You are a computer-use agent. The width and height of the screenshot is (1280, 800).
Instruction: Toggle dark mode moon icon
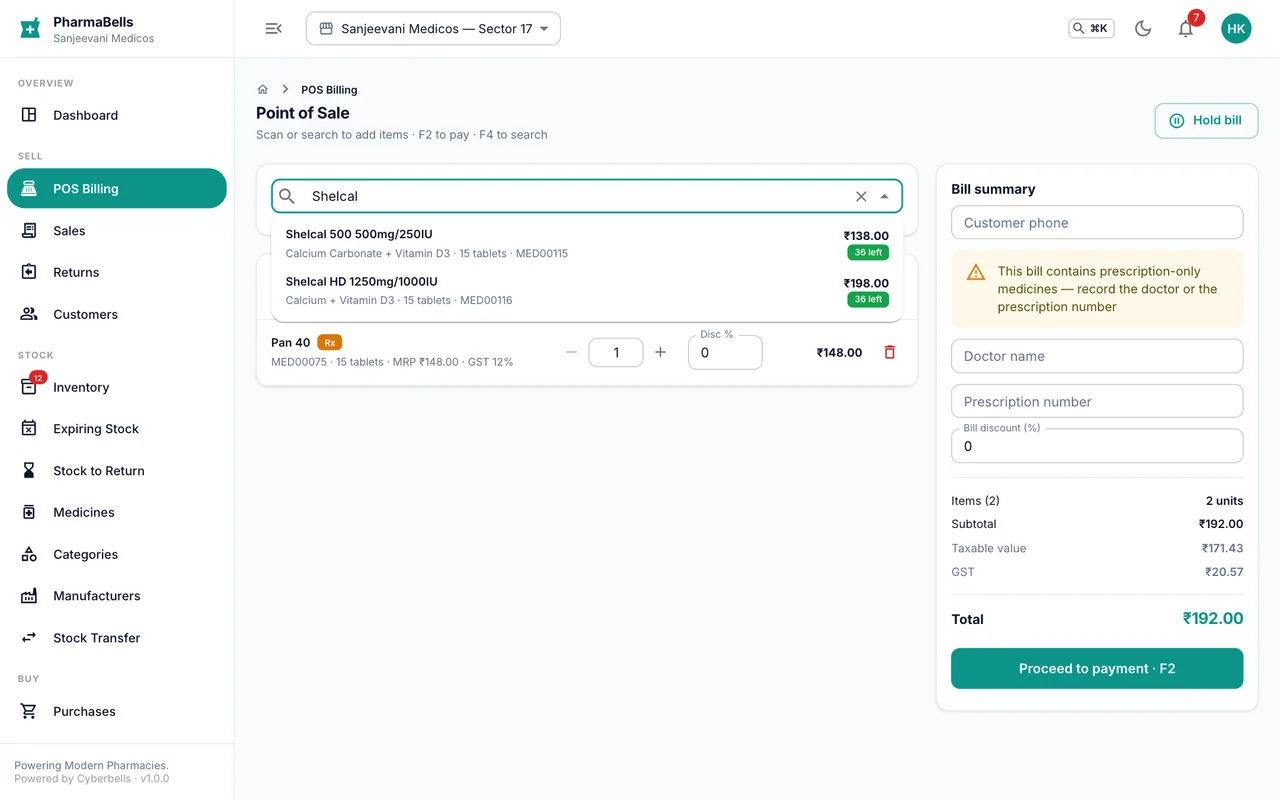[x=1143, y=29]
